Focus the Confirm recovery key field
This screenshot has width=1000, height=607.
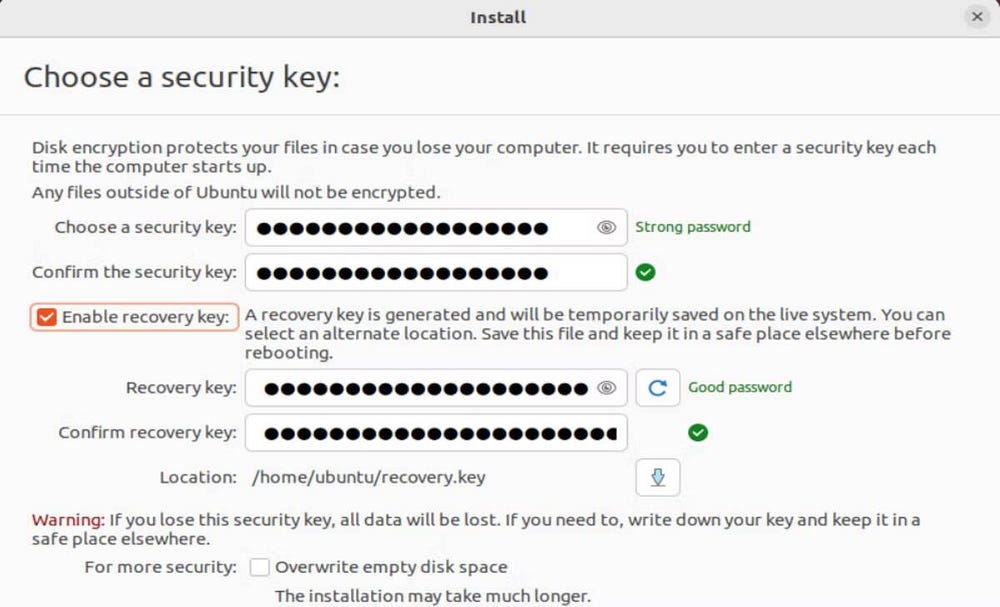click(x=420, y=432)
